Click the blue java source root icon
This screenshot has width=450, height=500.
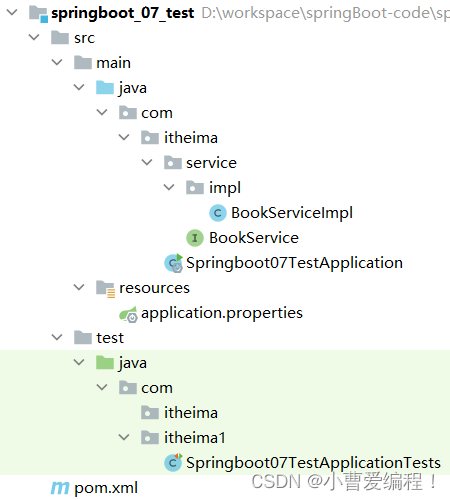pos(105,88)
